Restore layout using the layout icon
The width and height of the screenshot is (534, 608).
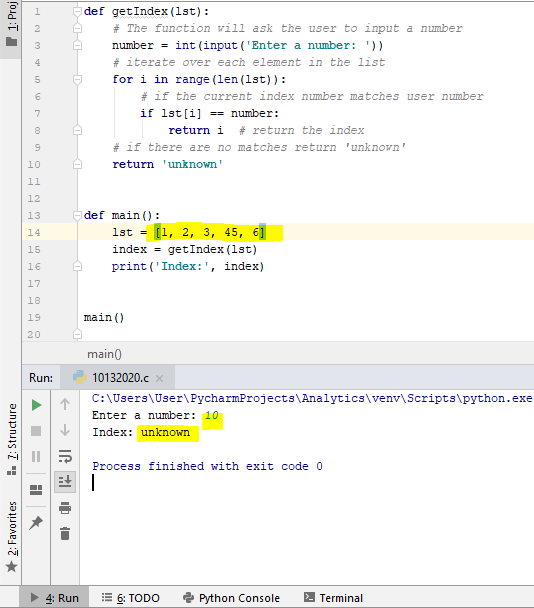click(36, 490)
